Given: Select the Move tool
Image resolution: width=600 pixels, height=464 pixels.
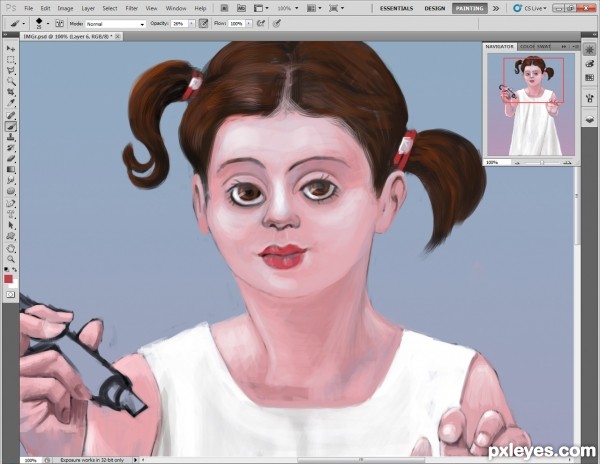Looking at the screenshot, I should point(11,49).
